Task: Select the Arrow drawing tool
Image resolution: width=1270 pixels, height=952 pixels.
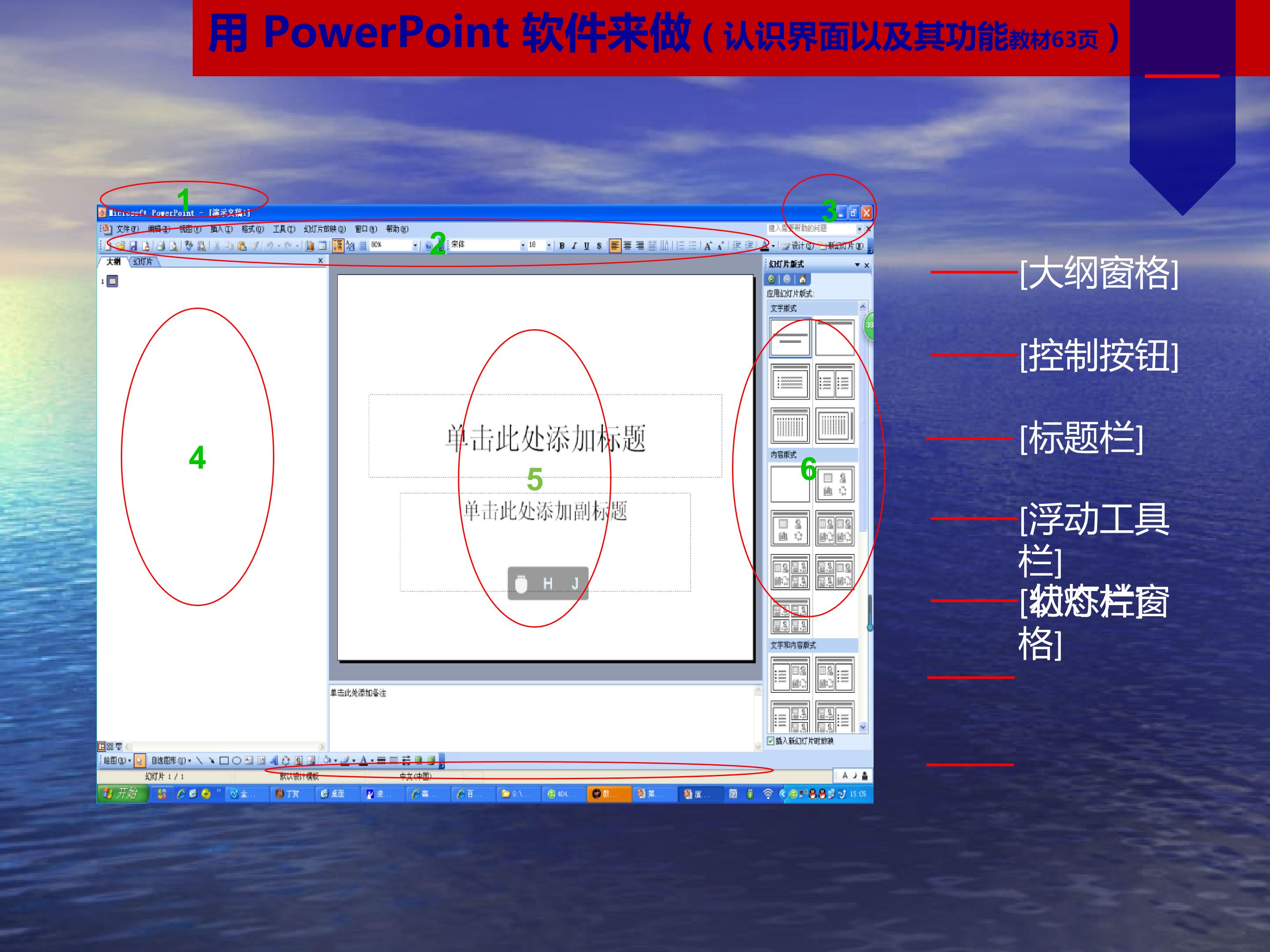Action: pyautogui.click(x=211, y=761)
